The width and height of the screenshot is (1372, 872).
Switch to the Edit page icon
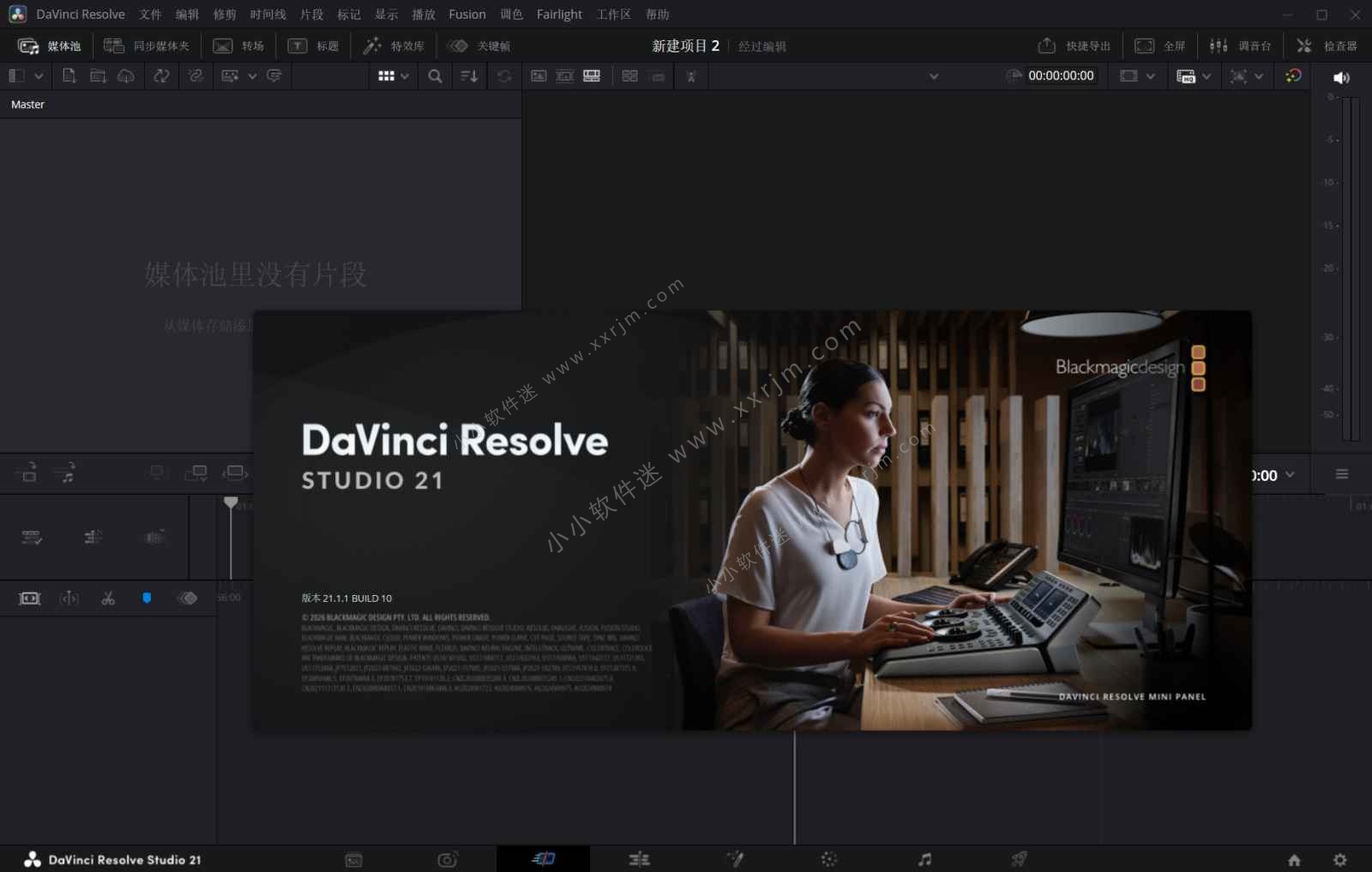tap(639, 859)
